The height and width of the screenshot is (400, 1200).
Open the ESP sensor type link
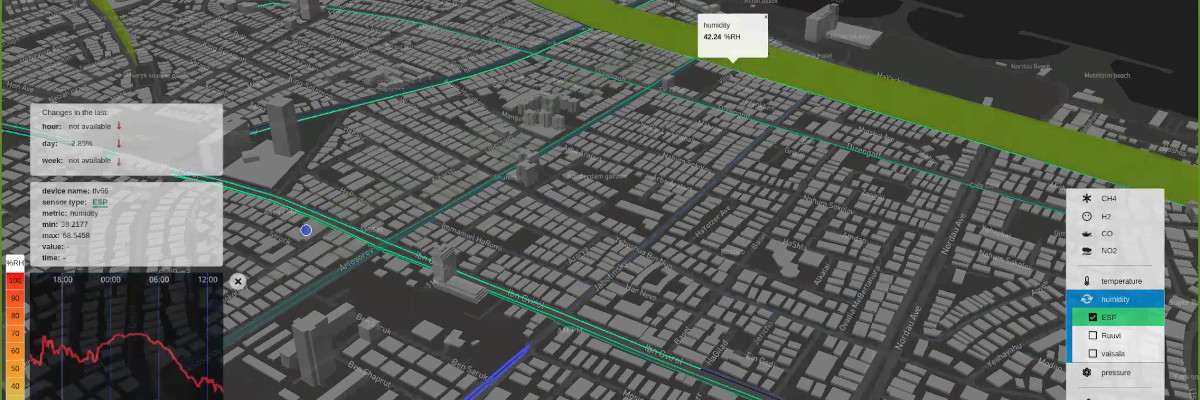[100, 202]
